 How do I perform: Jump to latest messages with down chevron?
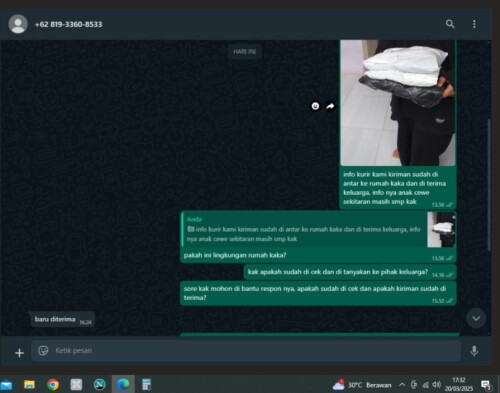coord(476,318)
